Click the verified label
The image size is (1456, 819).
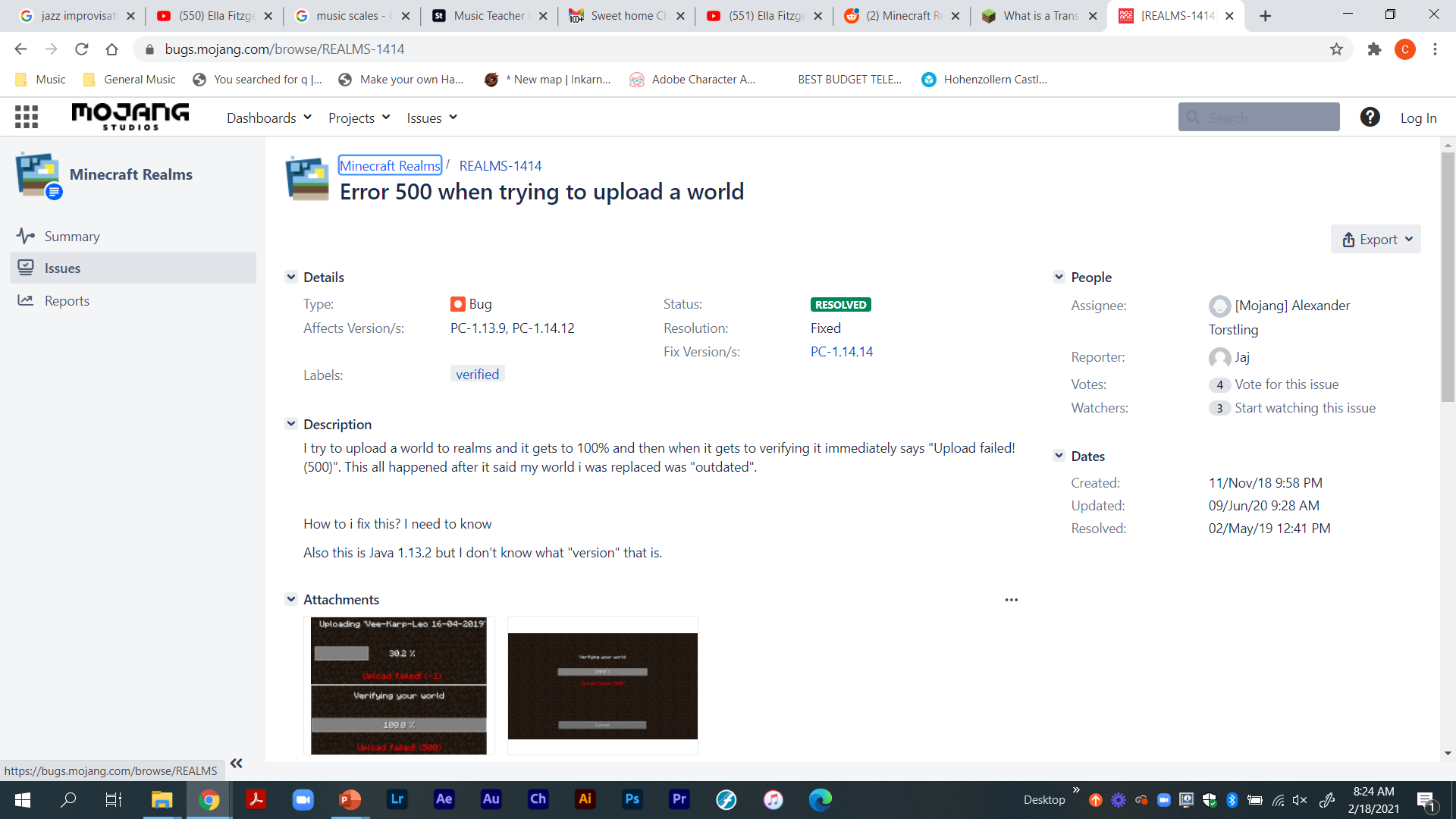[x=477, y=375]
